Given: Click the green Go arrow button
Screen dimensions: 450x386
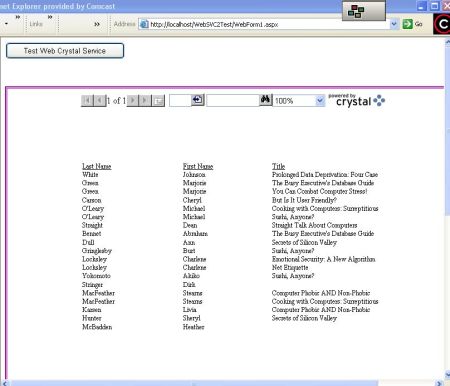Looking at the screenshot, I should [x=407, y=24].
